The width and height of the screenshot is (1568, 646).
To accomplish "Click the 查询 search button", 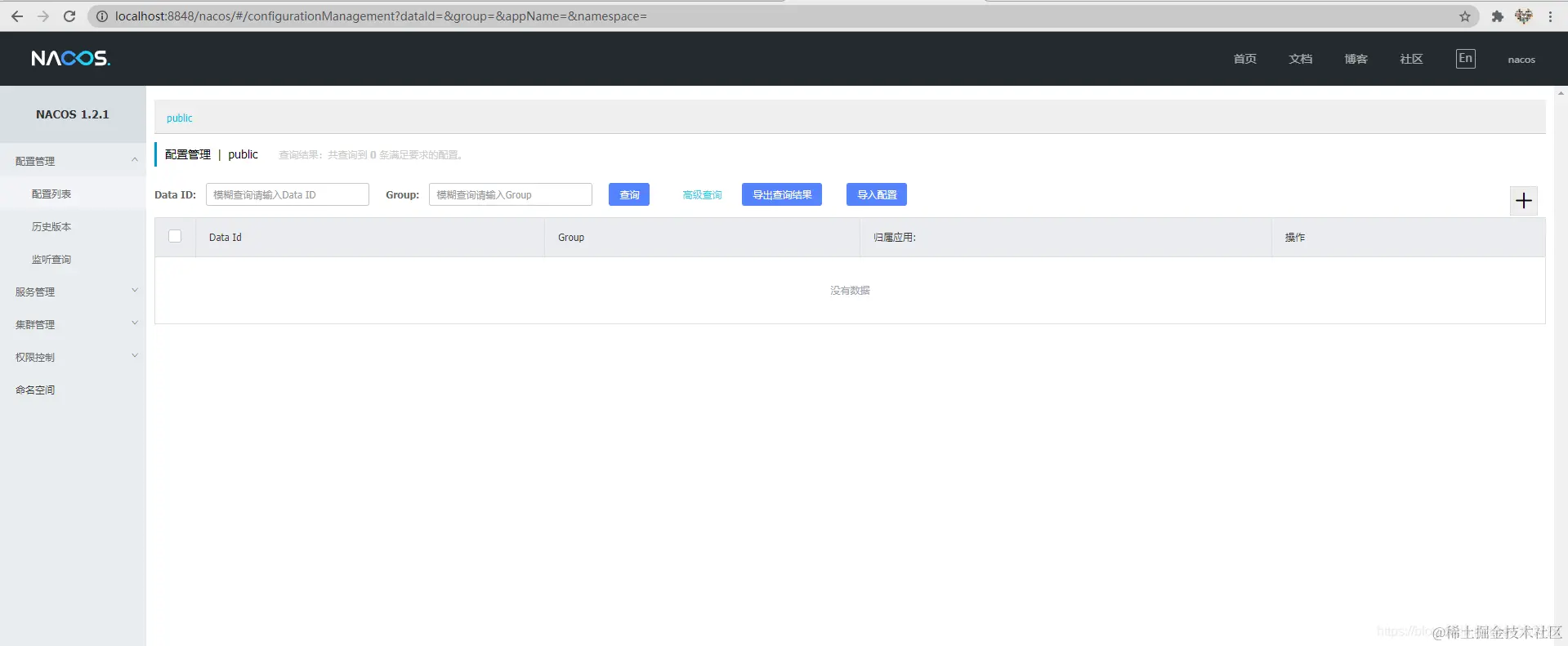I will coord(629,194).
